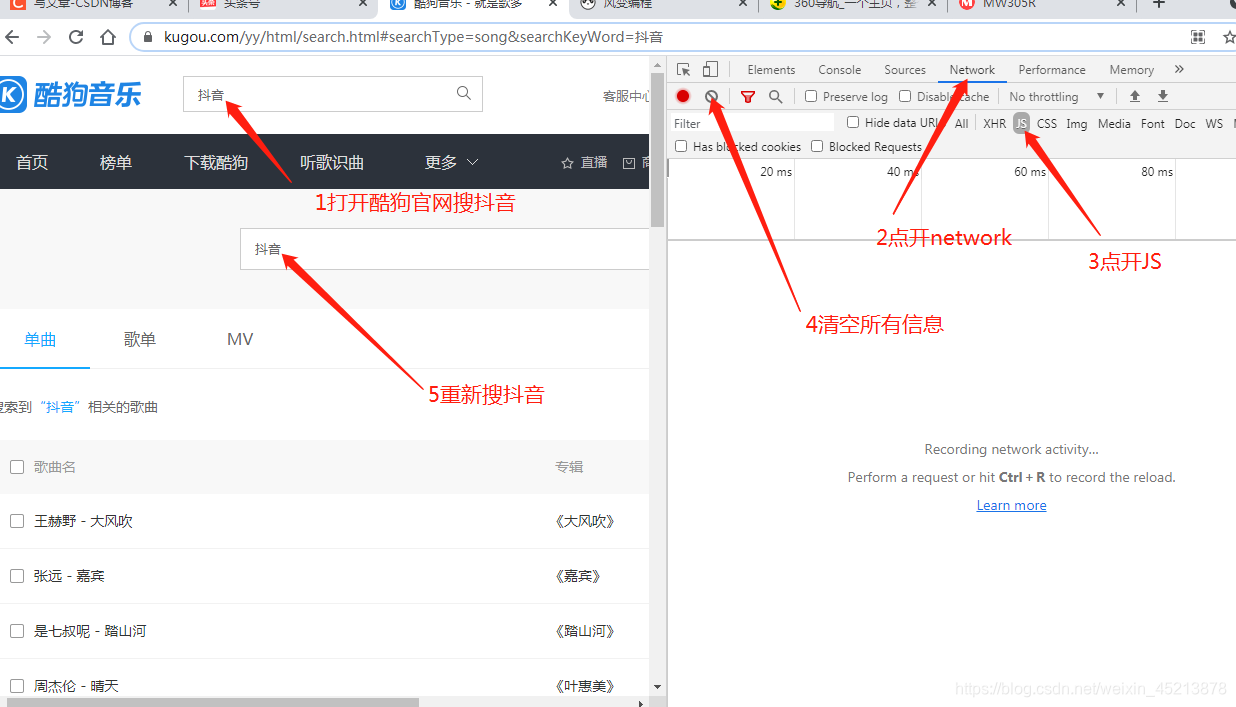Go to 首页 in Kugou navigation
Screen dimensions: 1236x707
click(32, 162)
